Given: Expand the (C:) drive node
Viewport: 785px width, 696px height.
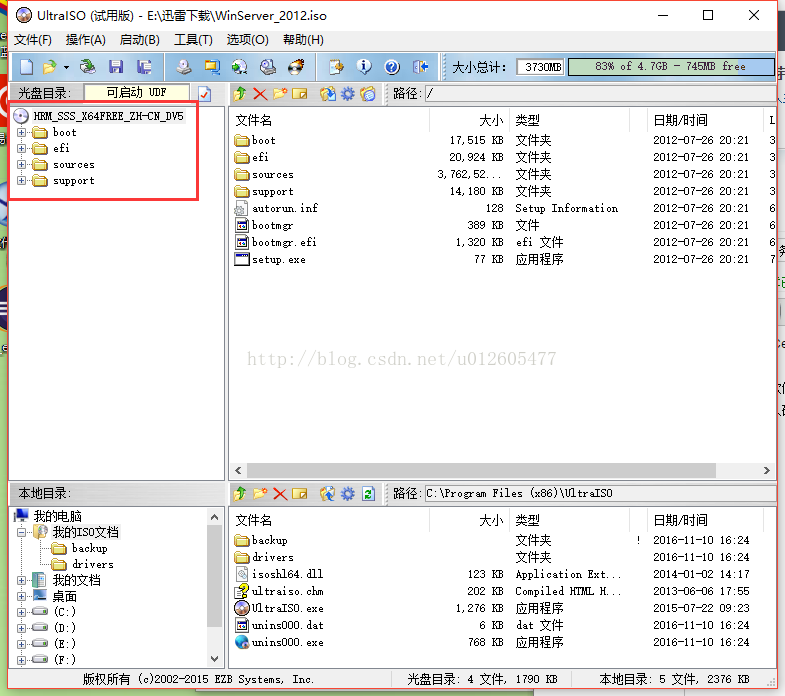Looking at the screenshot, I should click(x=22, y=612).
